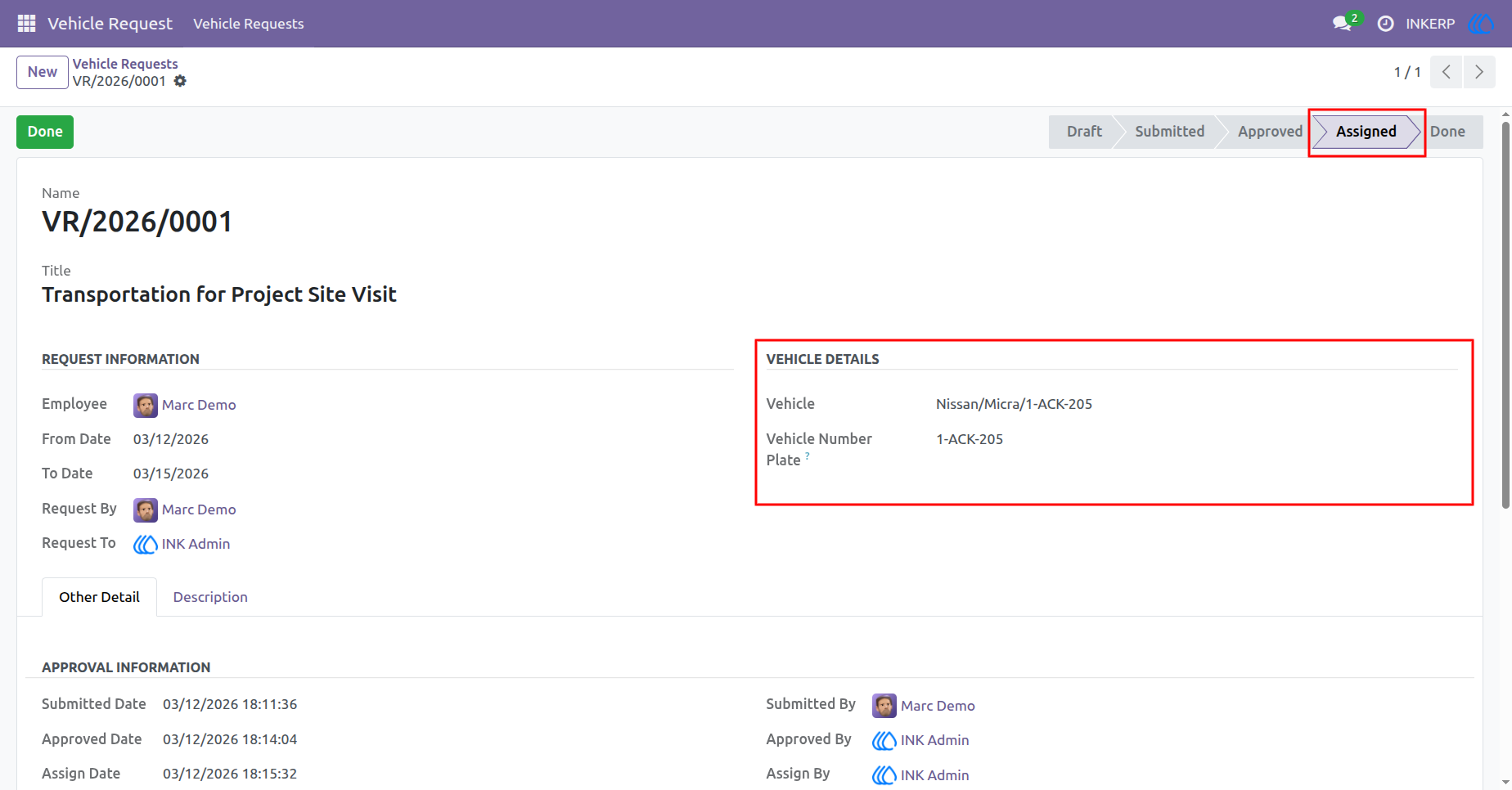Click the vertical page scrollbar

(x=1505, y=315)
